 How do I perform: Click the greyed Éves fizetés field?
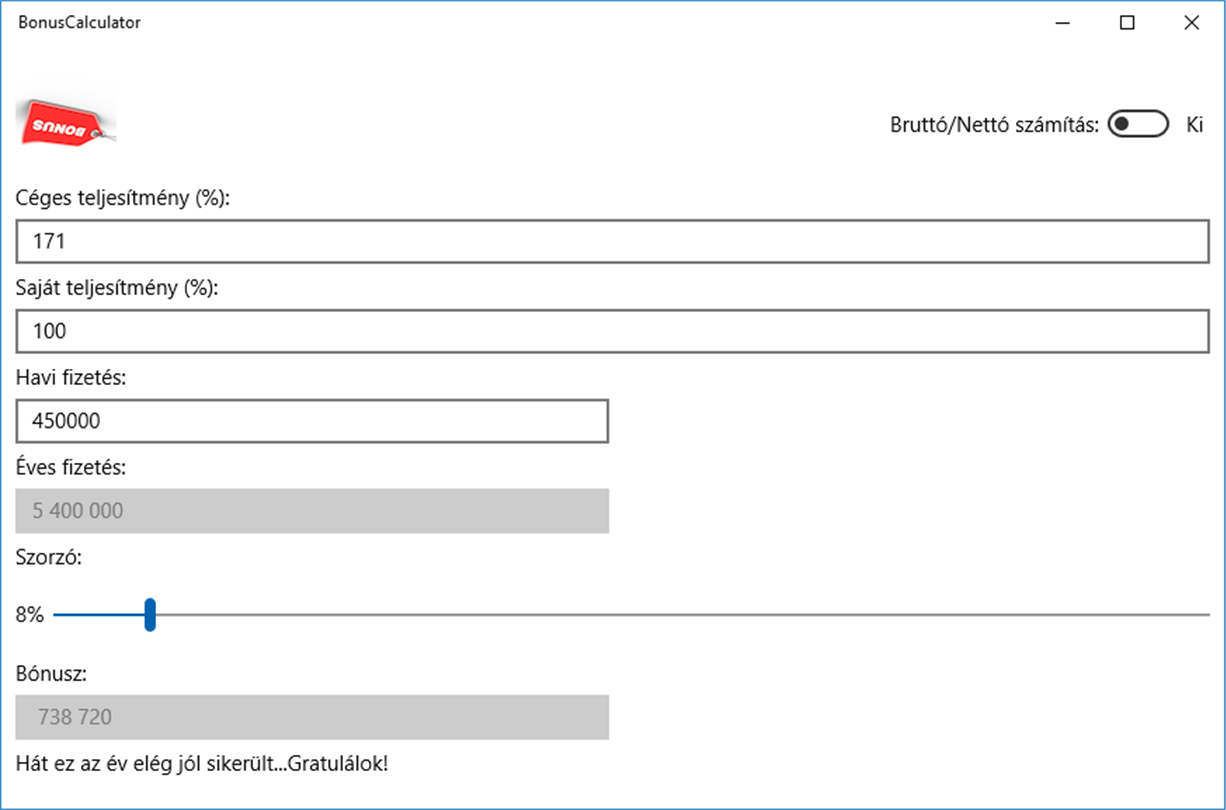point(312,511)
